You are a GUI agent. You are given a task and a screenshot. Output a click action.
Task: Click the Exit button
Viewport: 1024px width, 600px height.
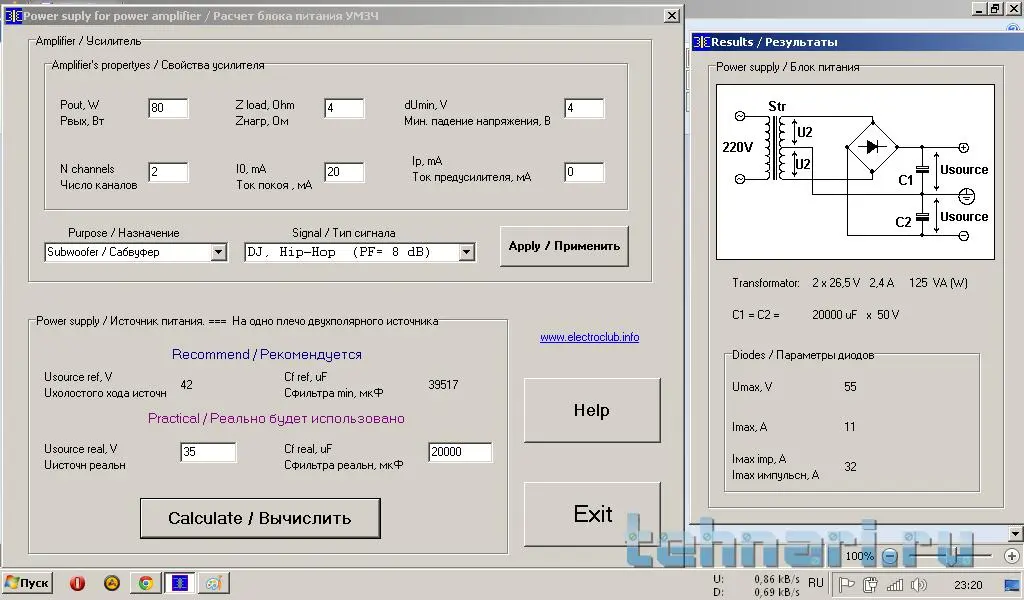point(592,514)
